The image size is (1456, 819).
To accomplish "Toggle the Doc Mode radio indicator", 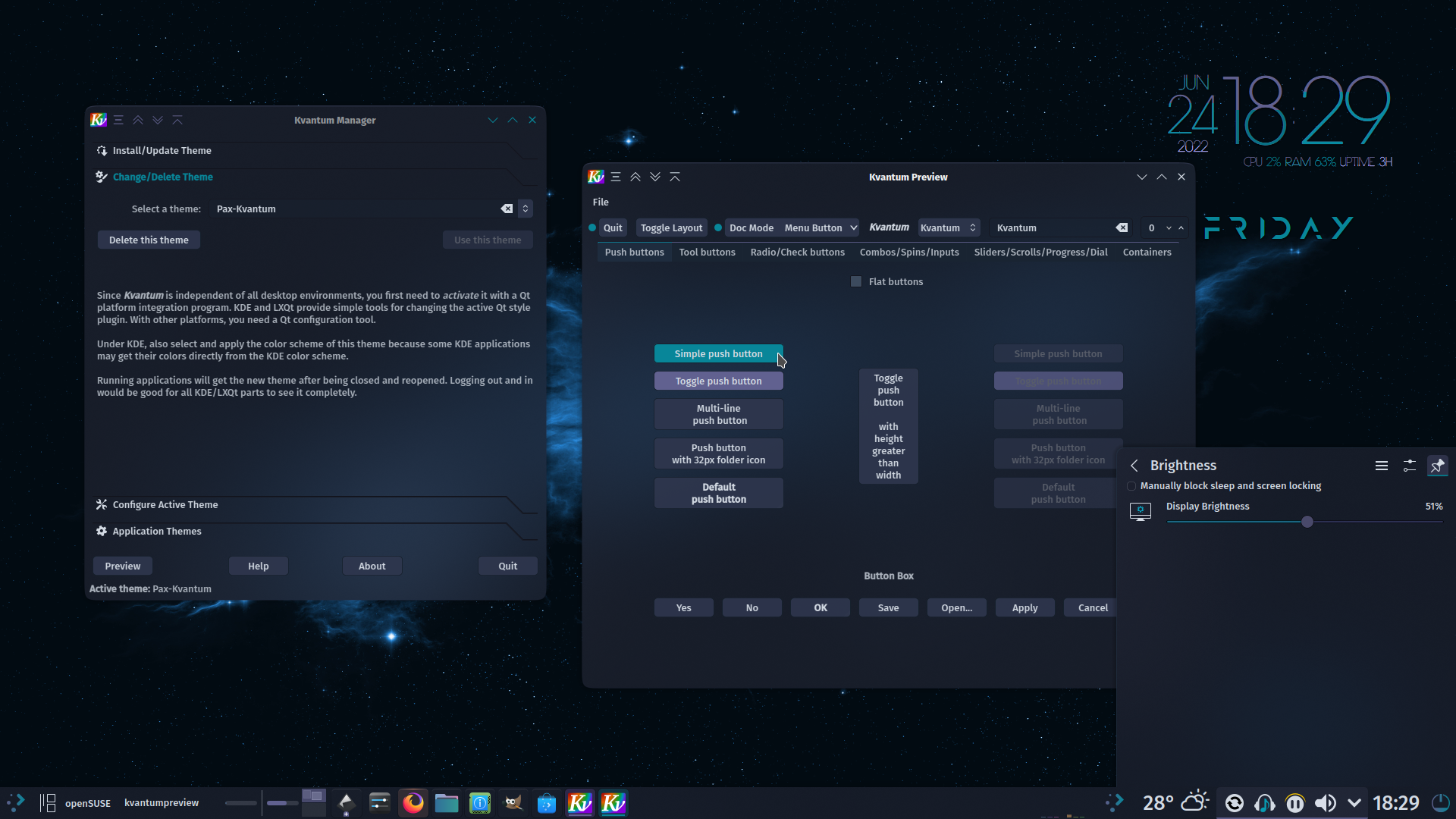I will point(718,227).
